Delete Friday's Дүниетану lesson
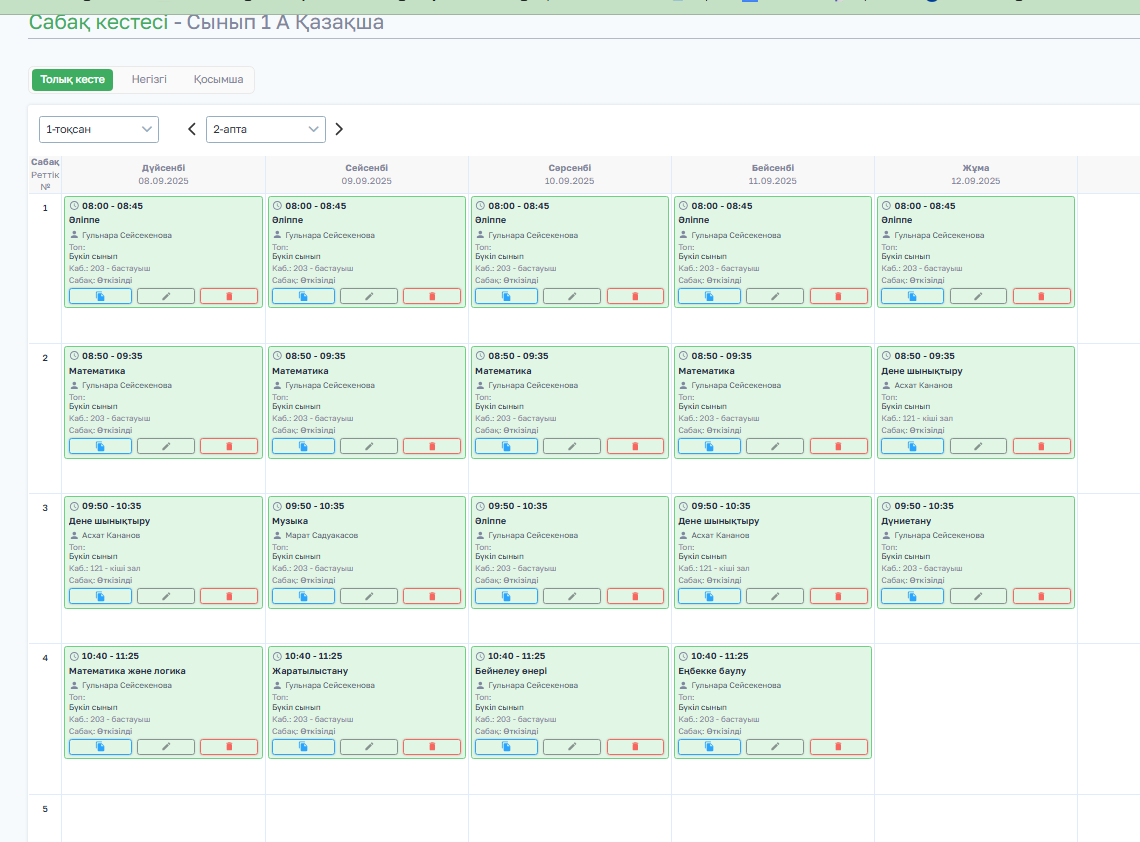 point(1041,596)
